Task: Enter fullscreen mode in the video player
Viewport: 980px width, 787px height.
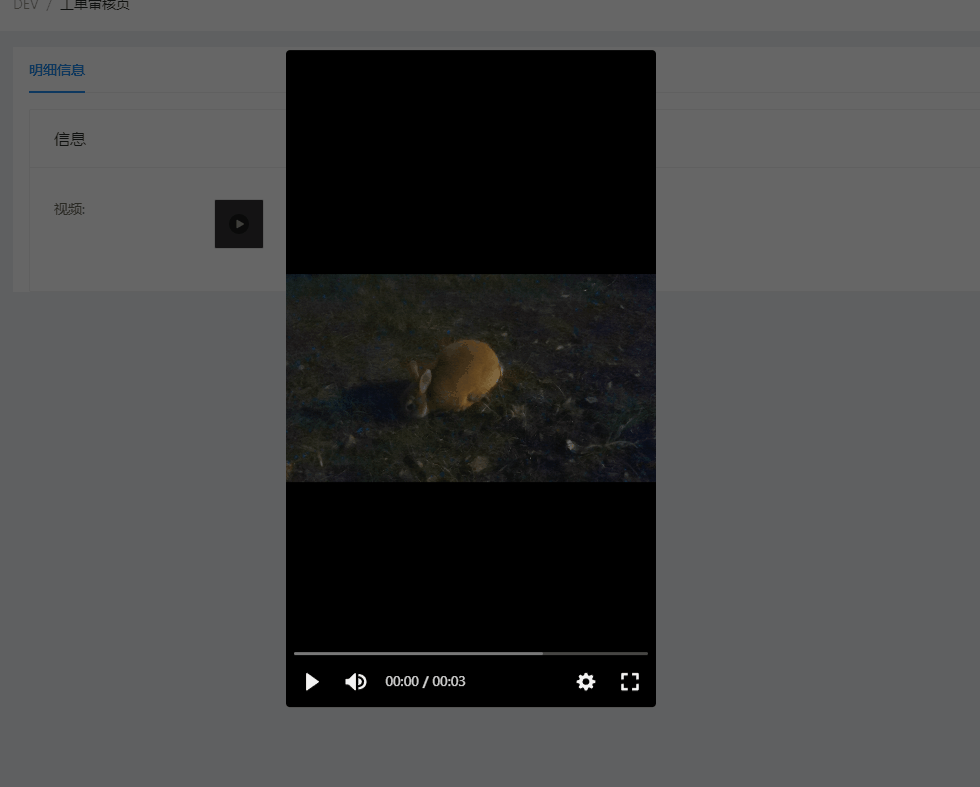Action: point(630,681)
